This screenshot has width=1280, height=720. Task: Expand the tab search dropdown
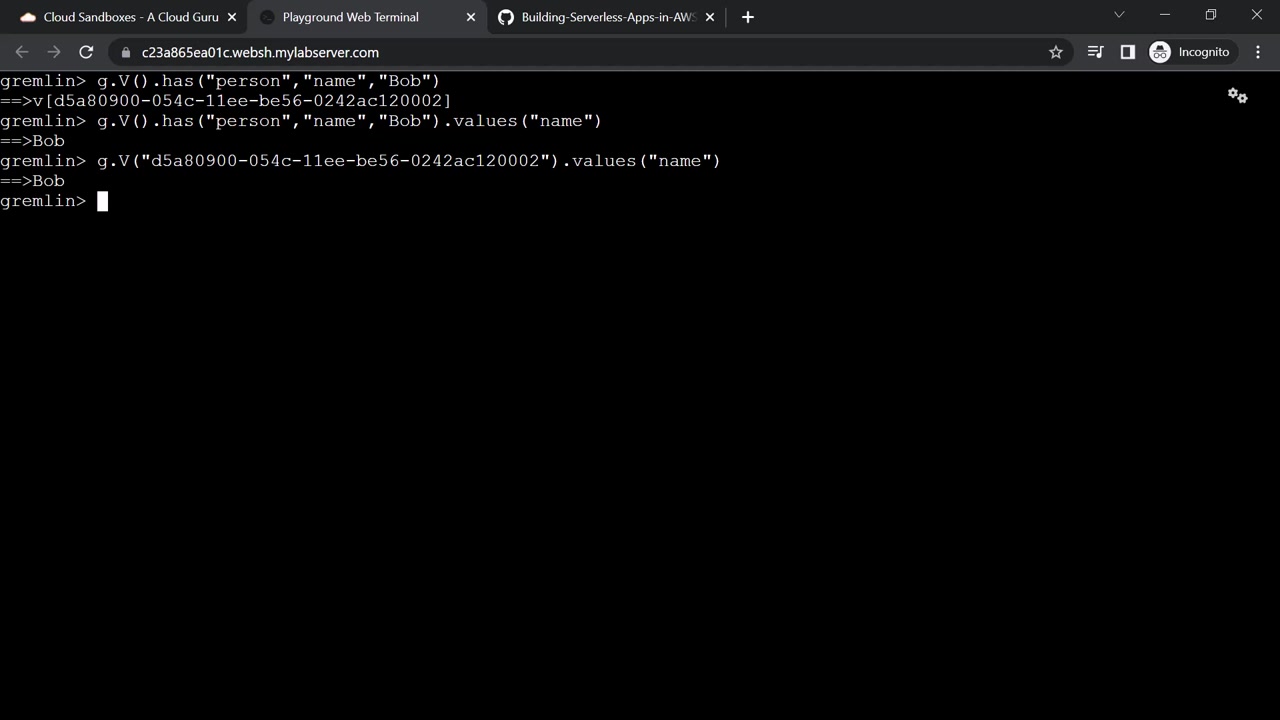pos(1119,15)
